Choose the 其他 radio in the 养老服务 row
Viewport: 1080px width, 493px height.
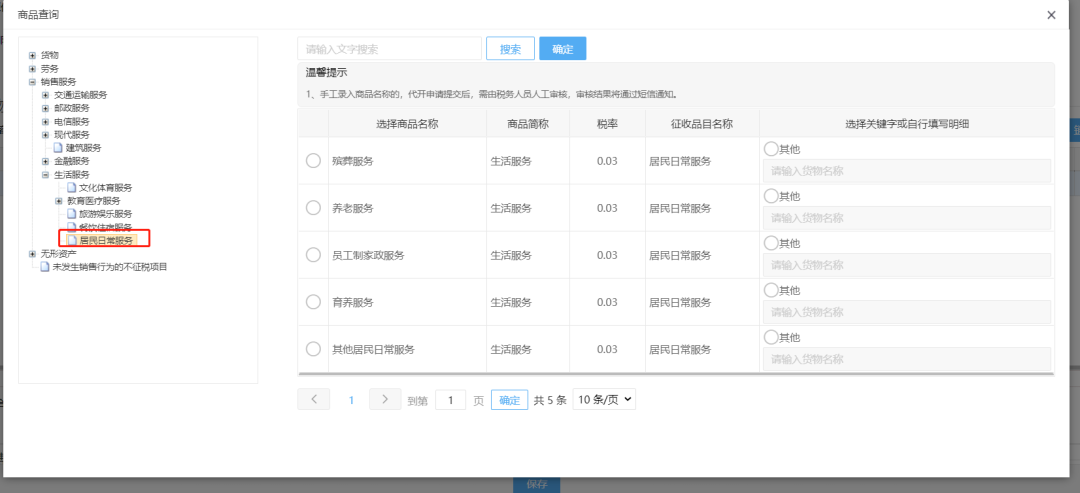click(771, 196)
